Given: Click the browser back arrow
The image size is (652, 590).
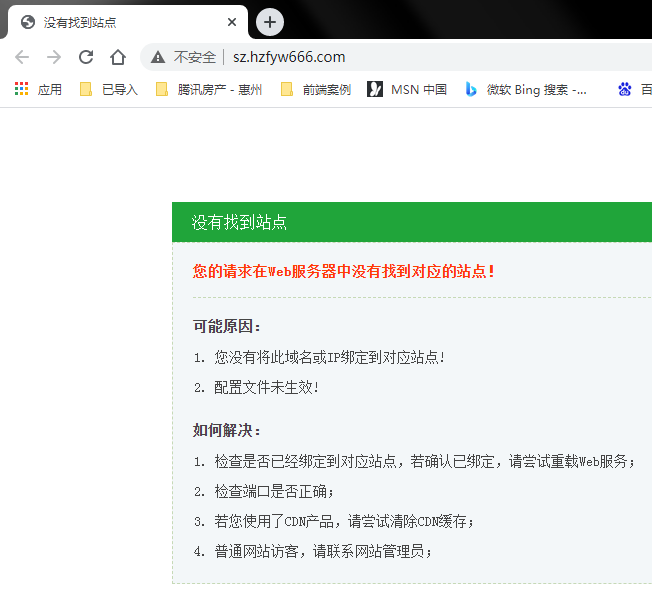Looking at the screenshot, I should [x=22, y=57].
